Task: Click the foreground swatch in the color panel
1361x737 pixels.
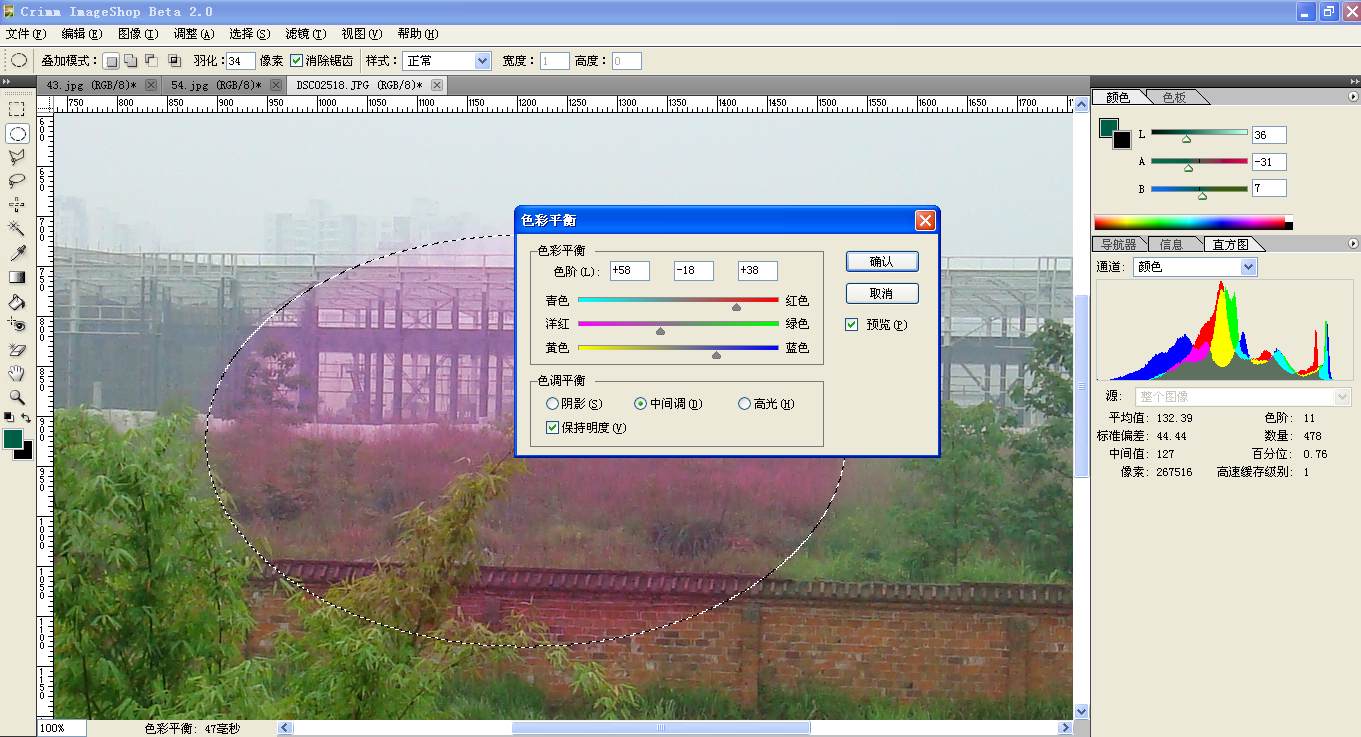Action: [x=1108, y=128]
